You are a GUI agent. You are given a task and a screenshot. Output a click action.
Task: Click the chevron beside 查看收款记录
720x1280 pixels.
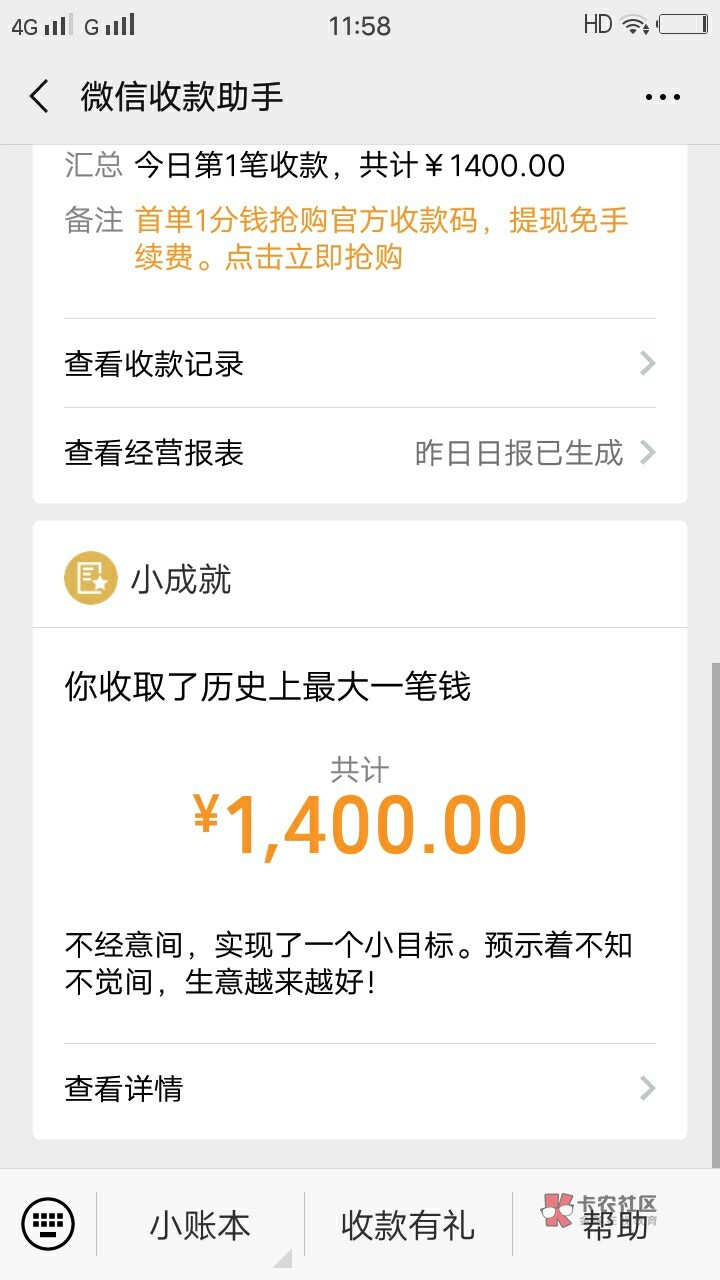click(x=647, y=363)
